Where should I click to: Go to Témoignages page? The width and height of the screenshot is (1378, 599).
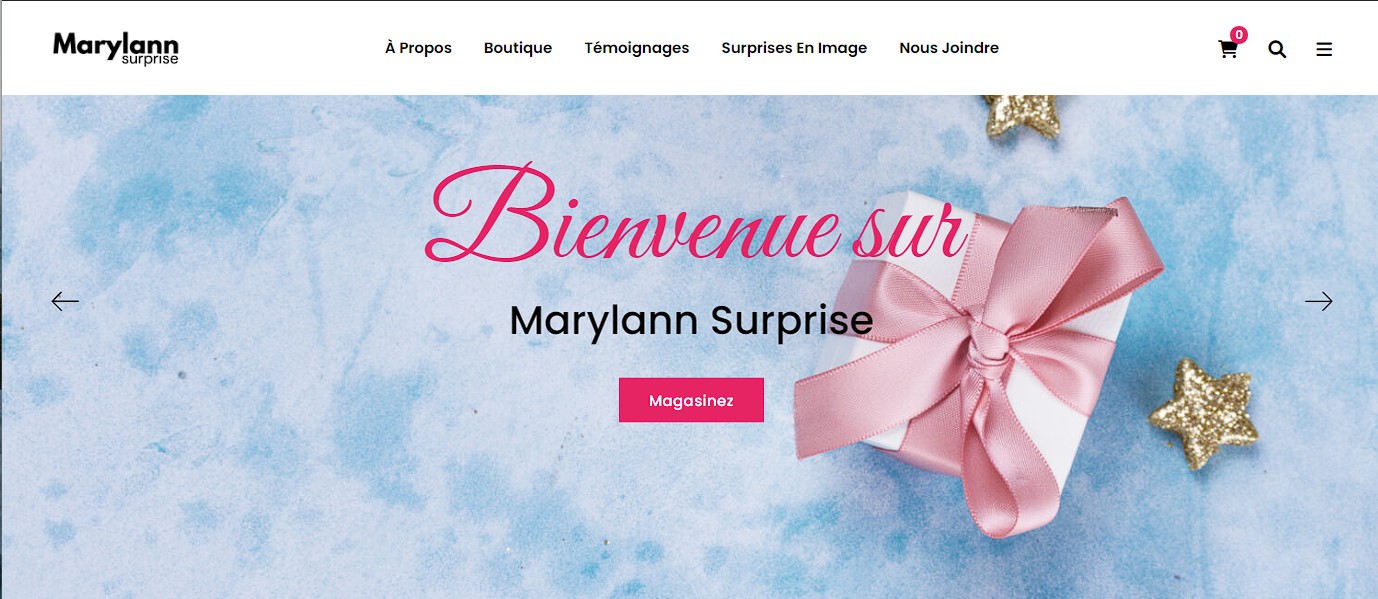pyautogui.click(x=637, y=48)
